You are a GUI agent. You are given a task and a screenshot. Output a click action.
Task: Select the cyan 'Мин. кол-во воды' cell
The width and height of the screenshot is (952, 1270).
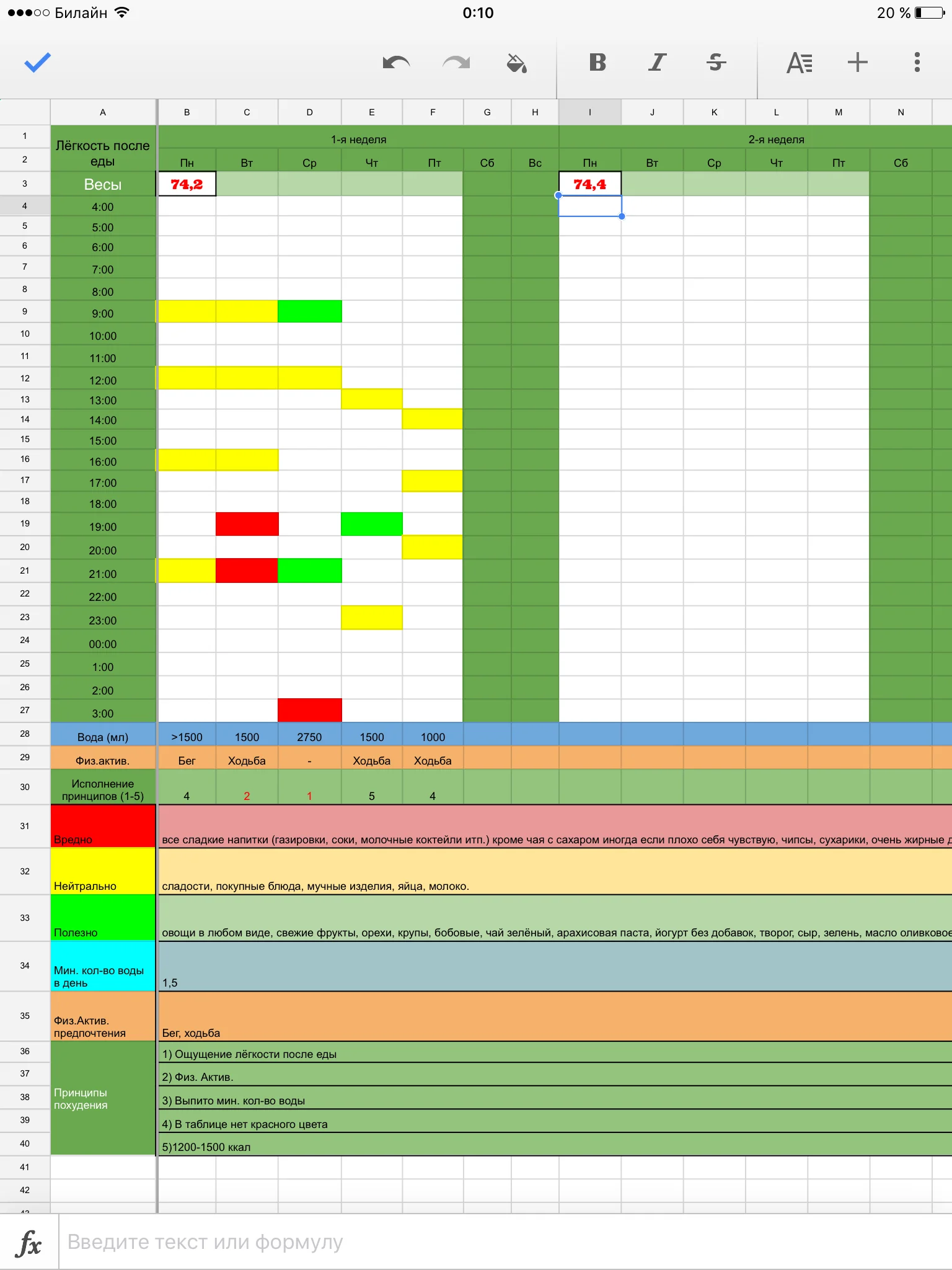[103, 966]
